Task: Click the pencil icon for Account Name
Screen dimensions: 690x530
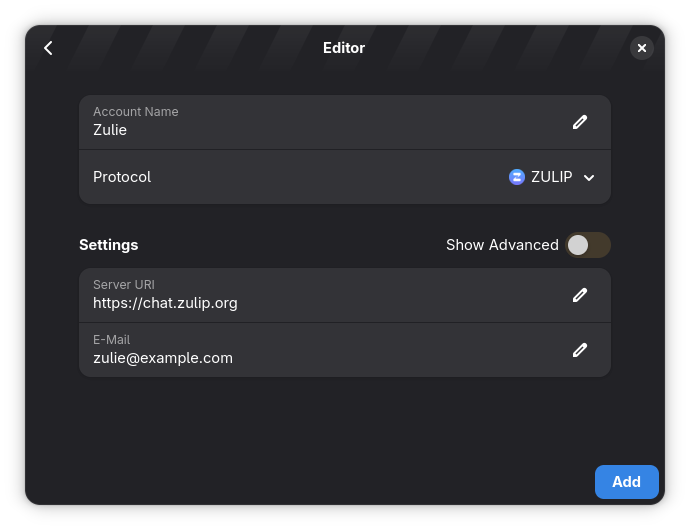Action: (580, 122)
